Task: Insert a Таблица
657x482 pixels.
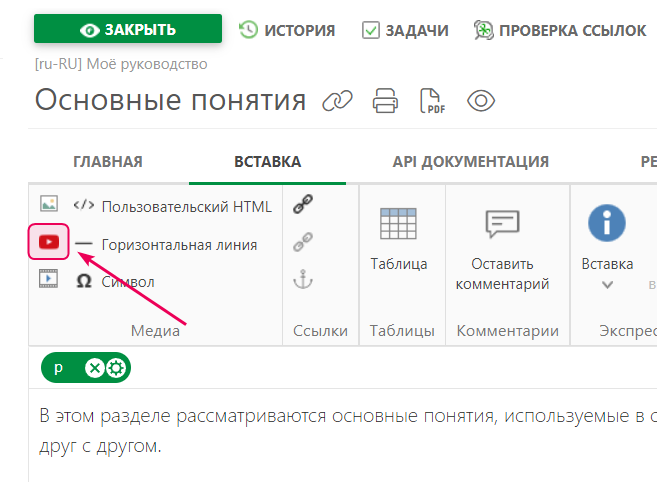Action: 398,240
